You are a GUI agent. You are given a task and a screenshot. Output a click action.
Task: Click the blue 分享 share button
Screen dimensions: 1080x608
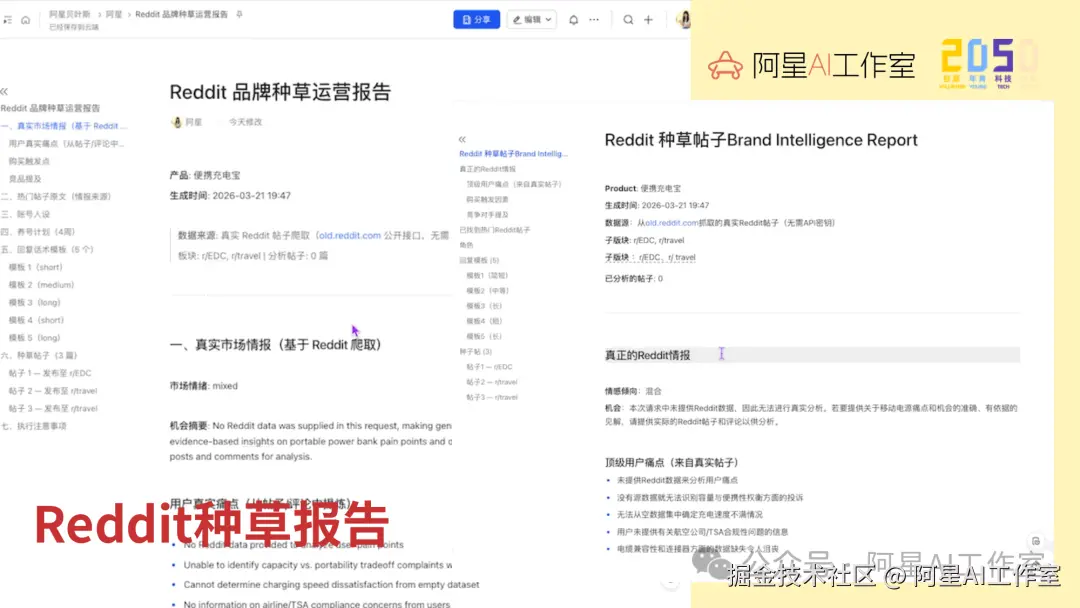pyautogui.click(x=477, y=19)
